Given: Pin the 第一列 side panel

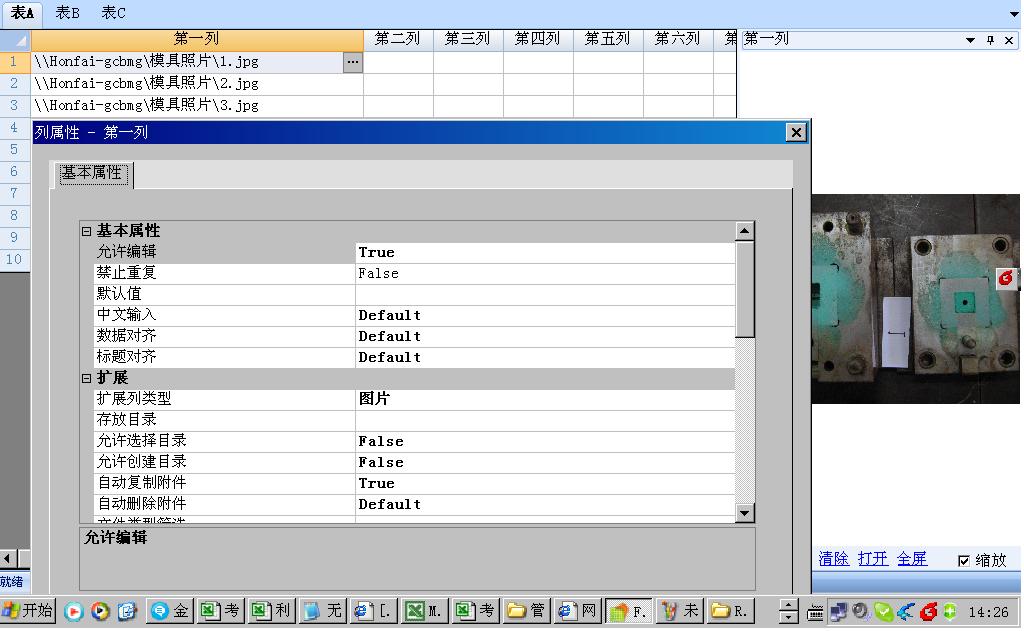Looking at the screenshot, I should point(990,40).
